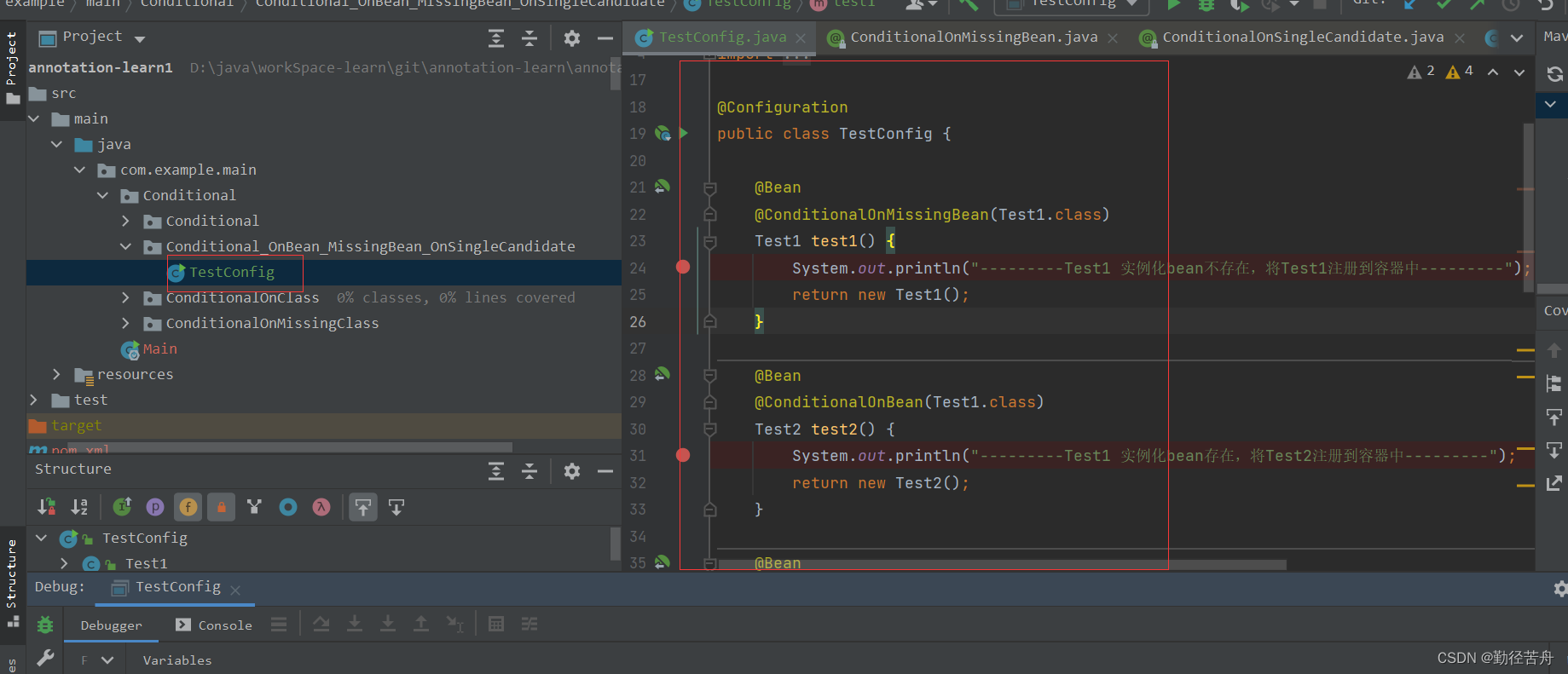Open debugger frames dropdown beside Variables
The image size is (1568, 674).
click(107, 660)
